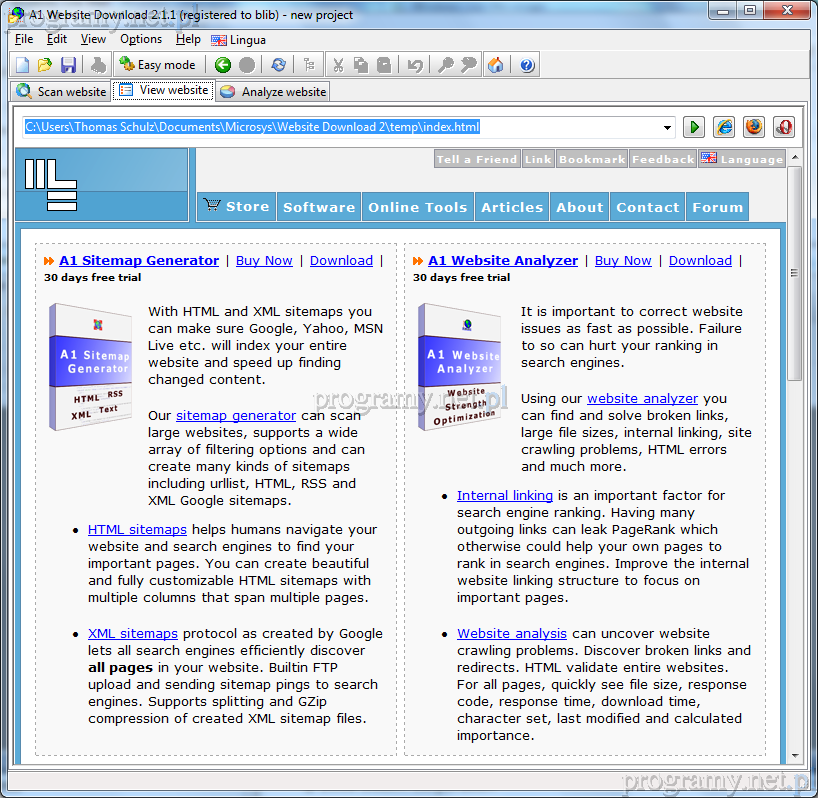Click the file path address field
818x798 pixels.
pos(340,128)
